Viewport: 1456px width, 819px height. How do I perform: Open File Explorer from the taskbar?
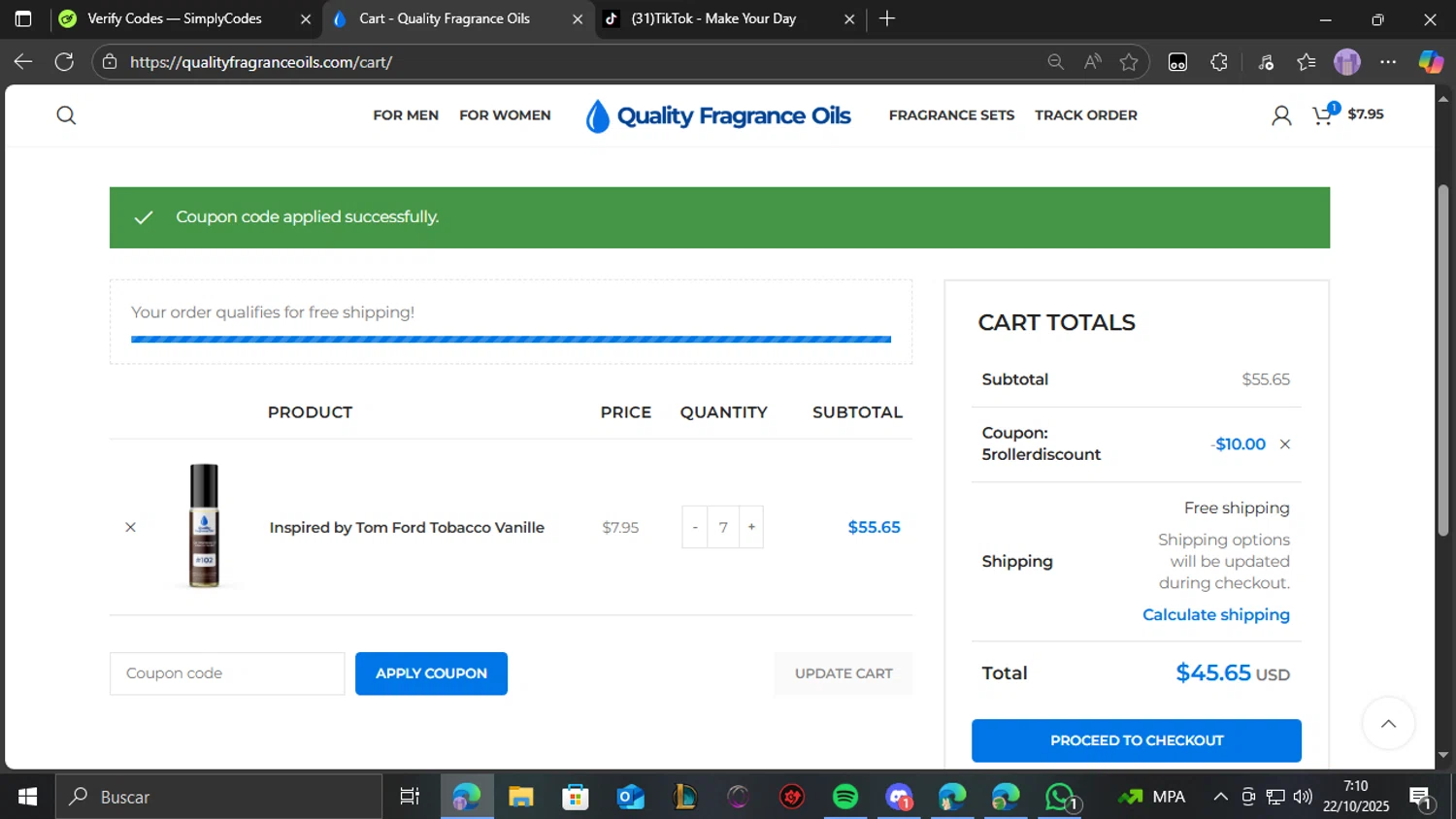coord(521,797)
